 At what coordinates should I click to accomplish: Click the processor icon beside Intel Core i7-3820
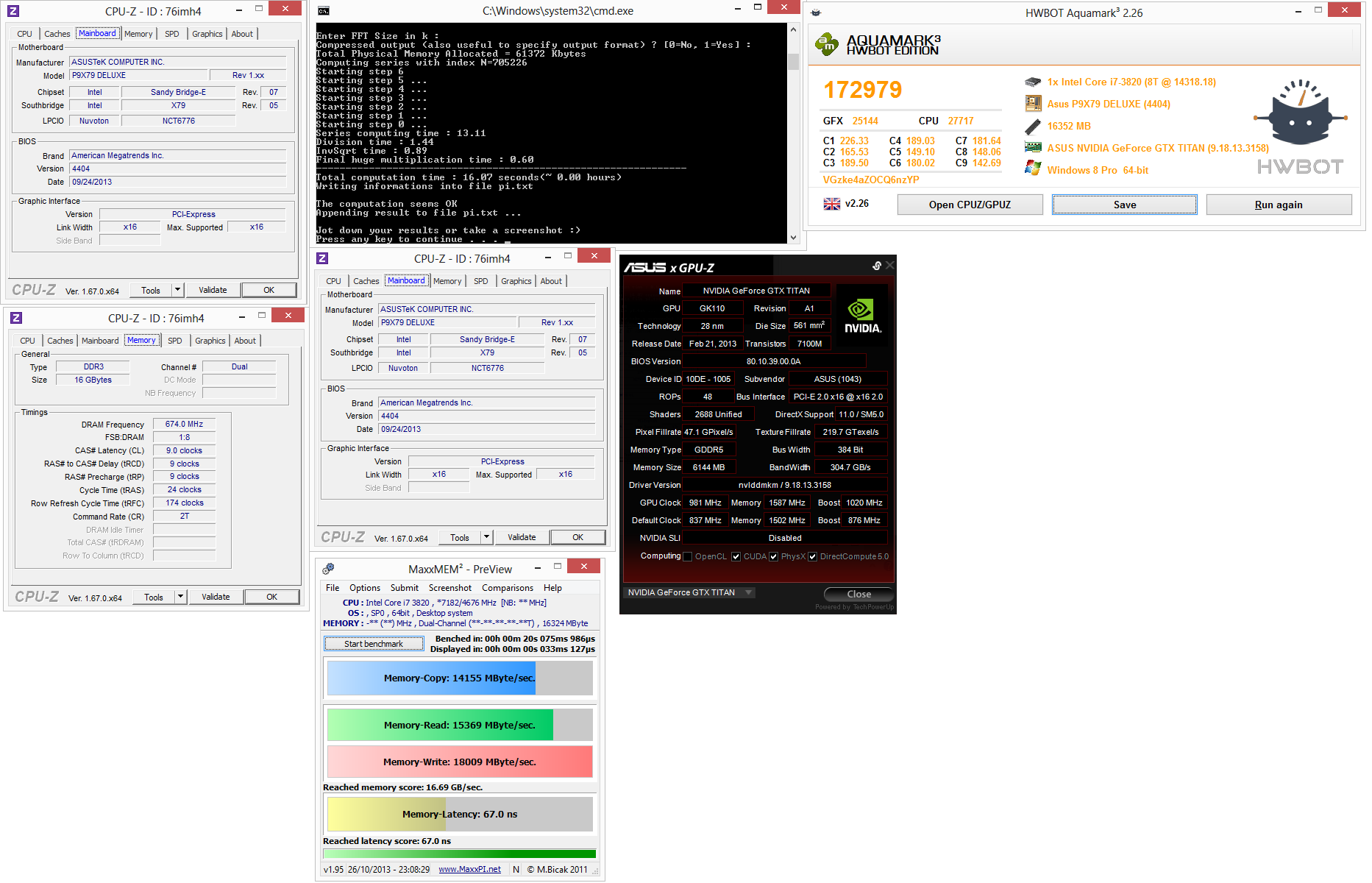coord(1033,82)
